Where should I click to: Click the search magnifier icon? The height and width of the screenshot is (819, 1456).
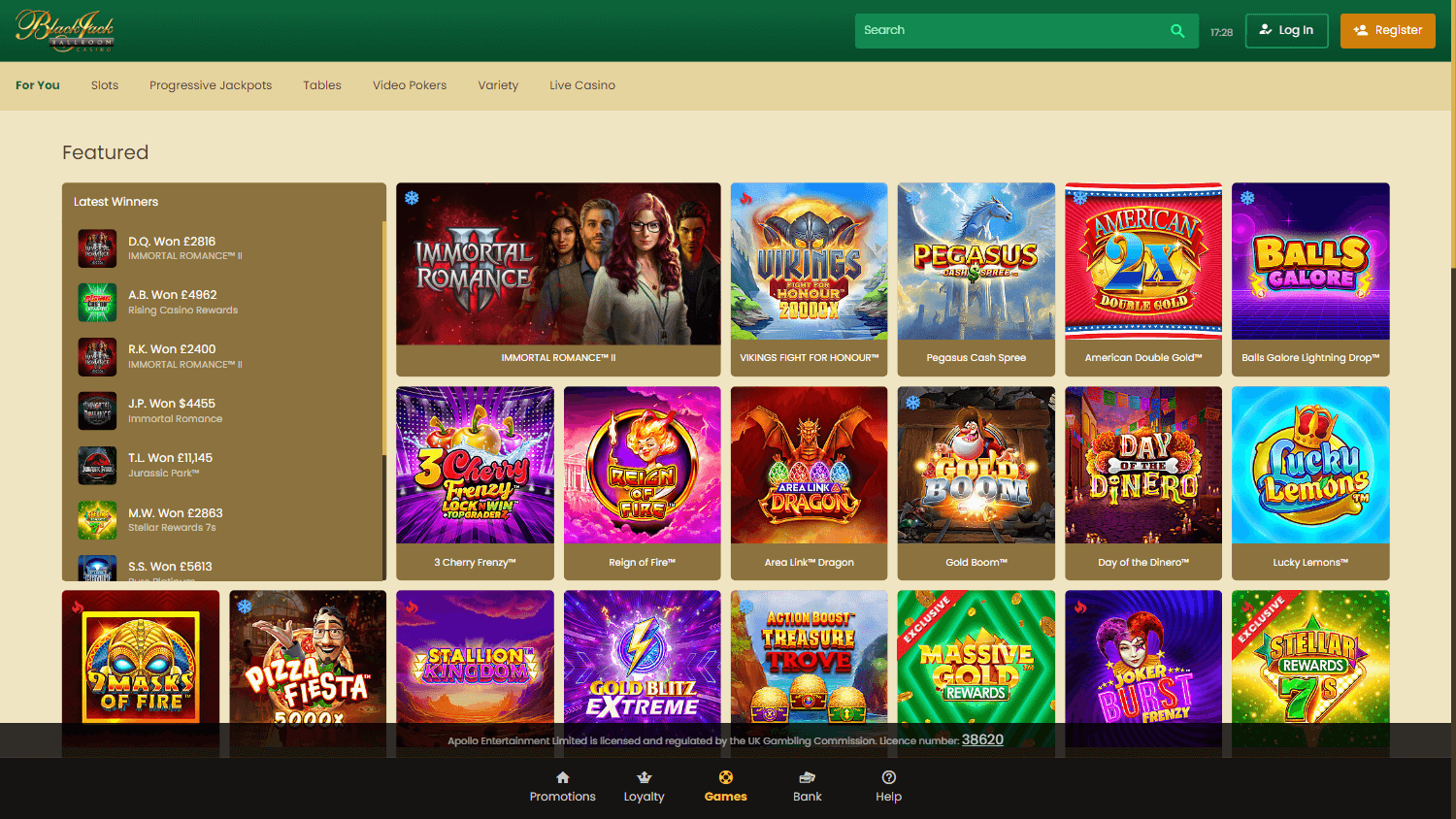pyautogui.click(x=1177, y=31)
